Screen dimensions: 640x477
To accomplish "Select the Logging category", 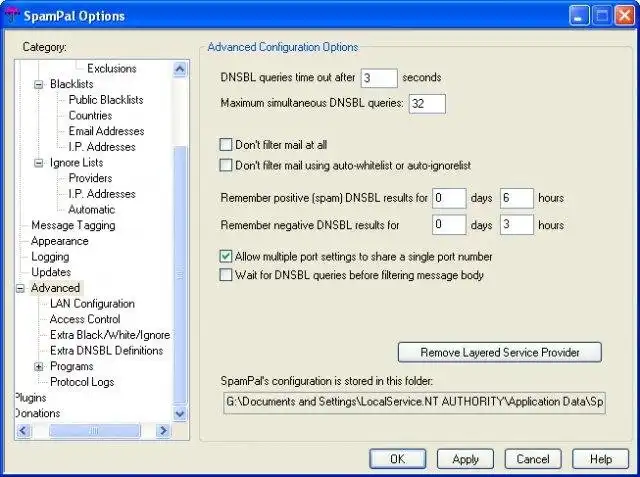I will [x=50, y=257].
